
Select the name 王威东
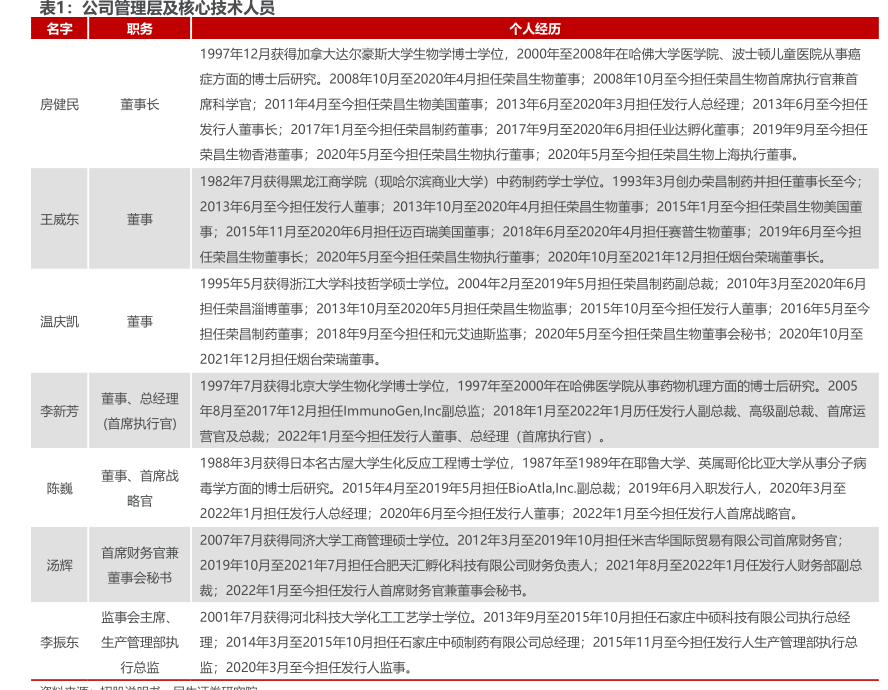pos(59,219)
